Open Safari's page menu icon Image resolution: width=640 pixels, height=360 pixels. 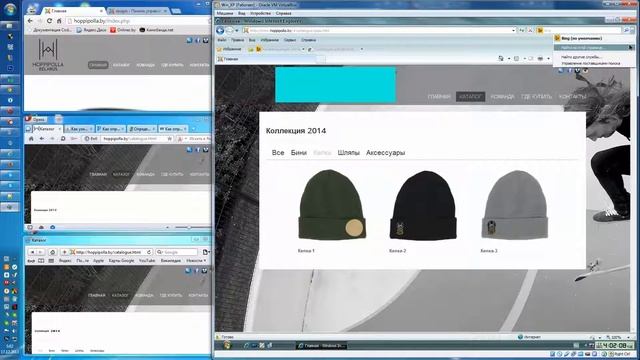pyautogui.click(x=206, y=252)
